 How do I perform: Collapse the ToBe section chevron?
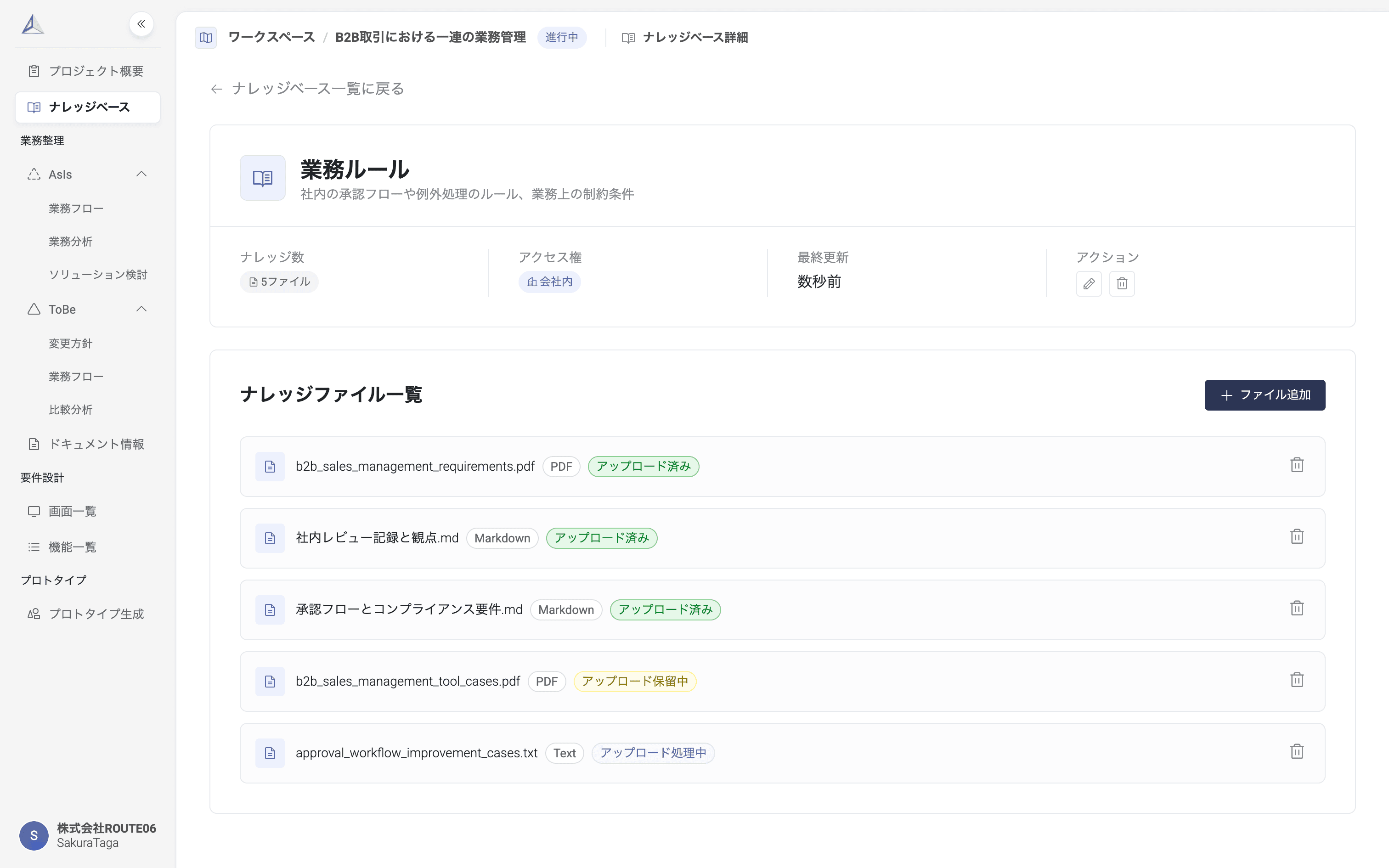(x=141, y=309)
